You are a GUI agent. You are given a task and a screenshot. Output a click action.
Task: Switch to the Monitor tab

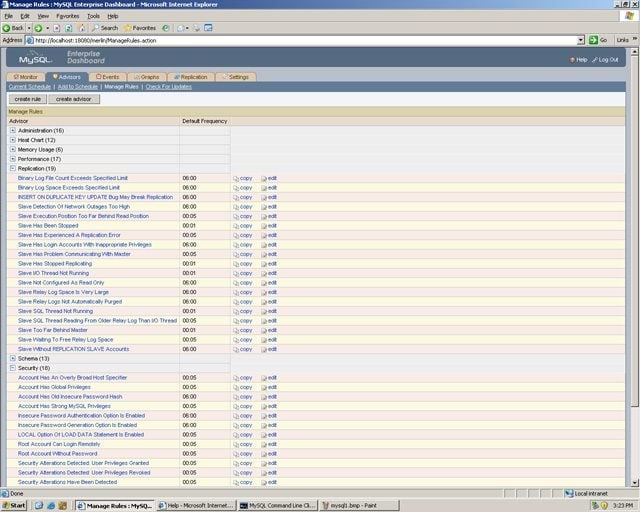(25, 77)
